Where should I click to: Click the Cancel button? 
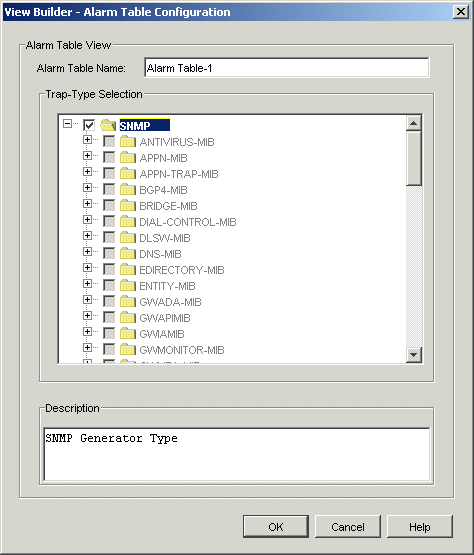(x=348, y=527)
